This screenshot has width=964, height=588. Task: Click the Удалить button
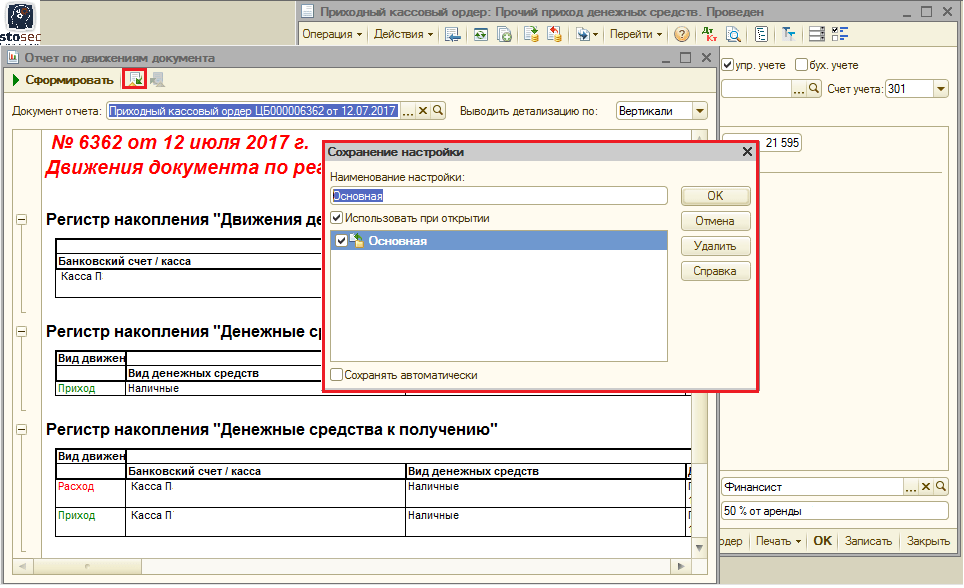pyautogui.click(x=716, y=247)
